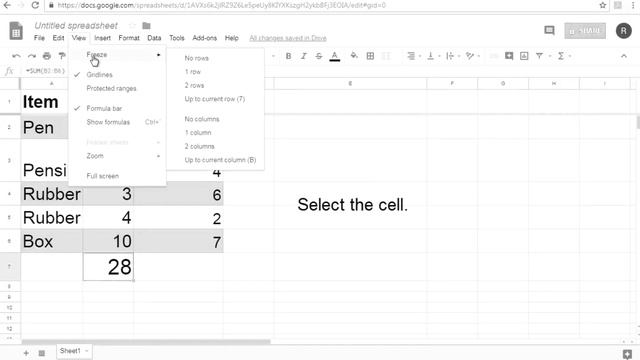The width and height of the screenshot is (640, 360).
Task: Star the Untitled spreadsheet
Action: (132, 26)
